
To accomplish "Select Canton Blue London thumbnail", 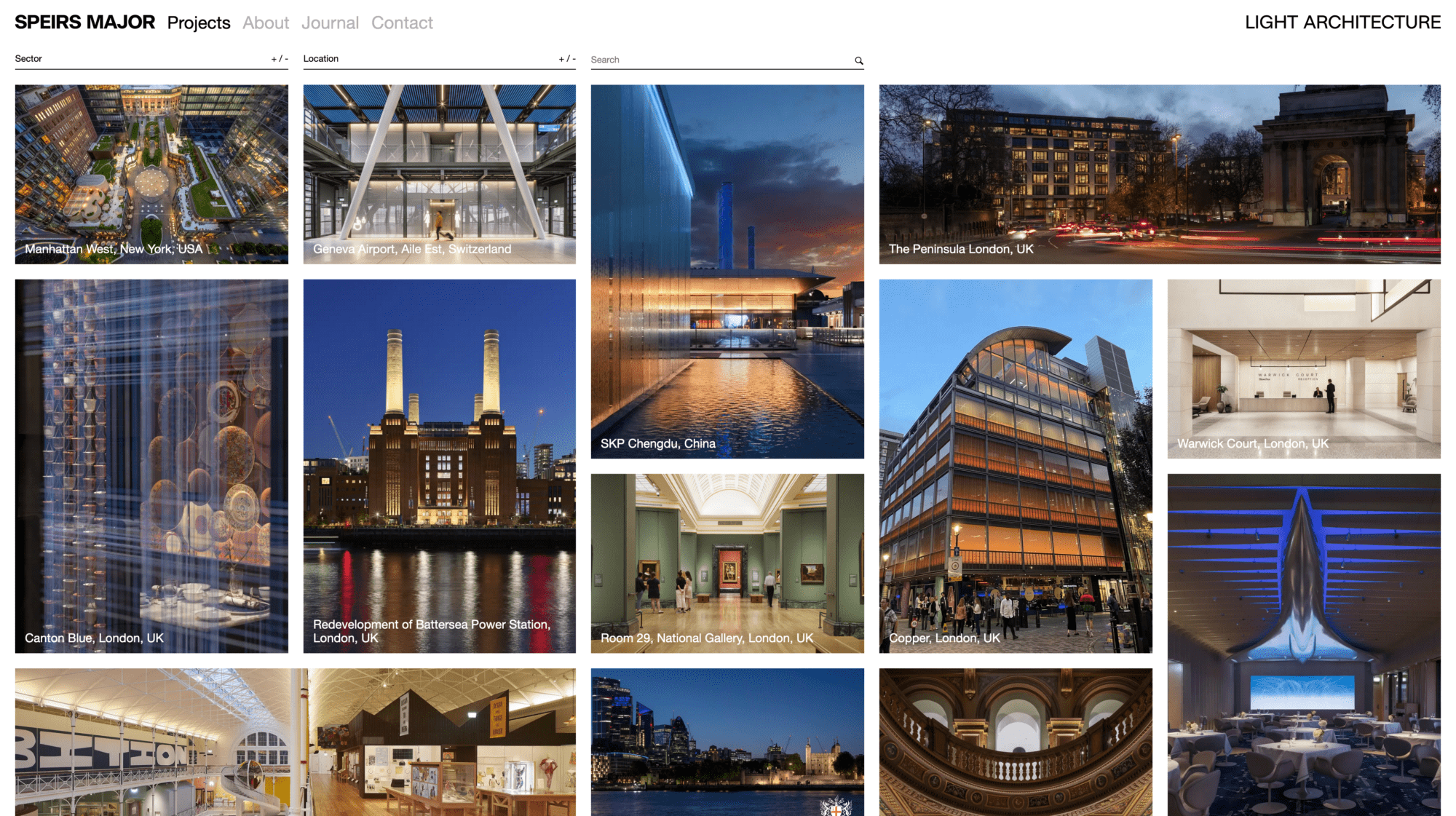I will coord(151,466).
